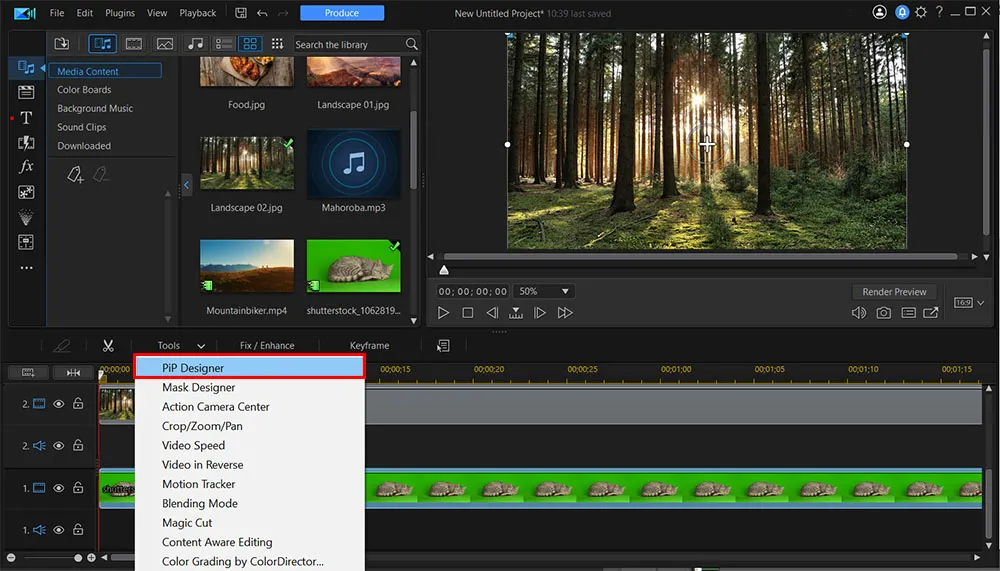
Task: Click the preview playback scrubber handle
Action: click(x=444, y=270)
